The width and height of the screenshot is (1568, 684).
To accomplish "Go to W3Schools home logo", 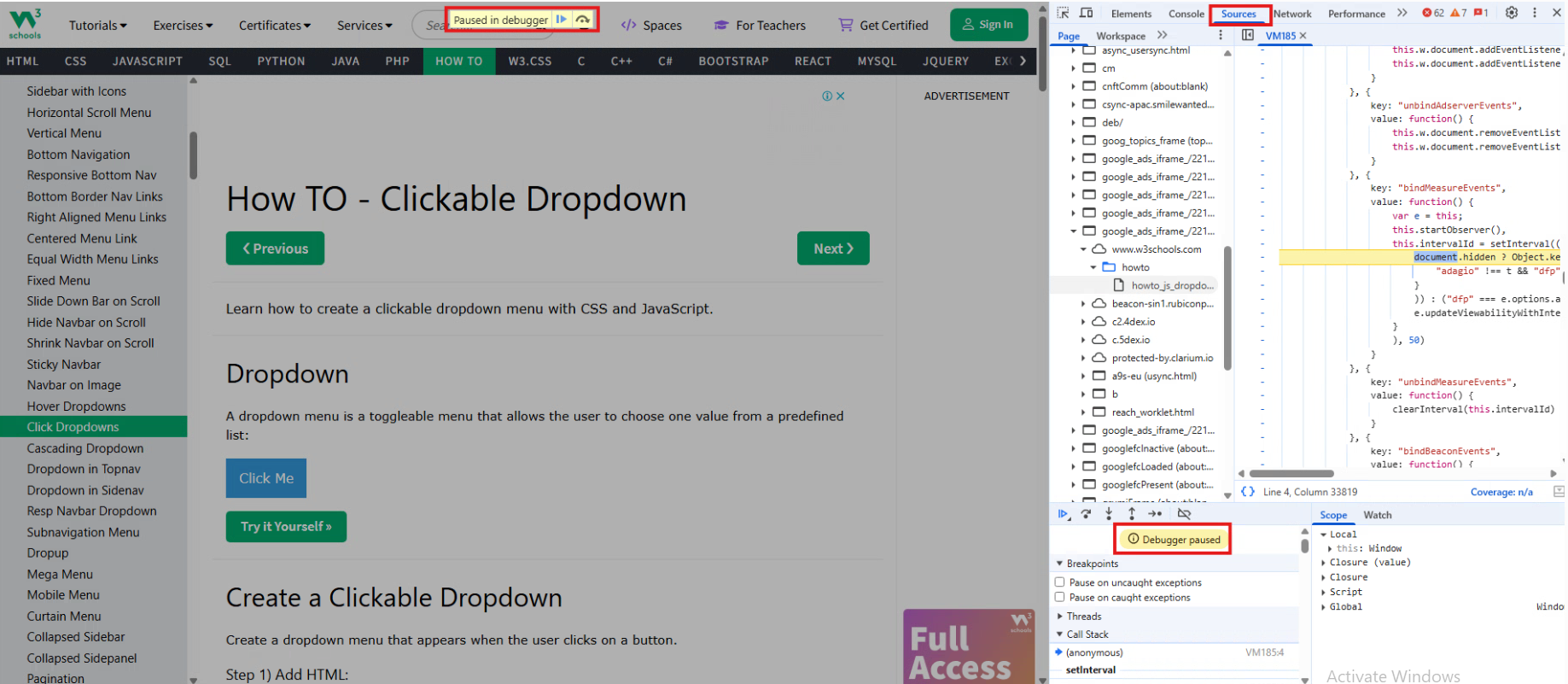I will click(x=26, y=23).
